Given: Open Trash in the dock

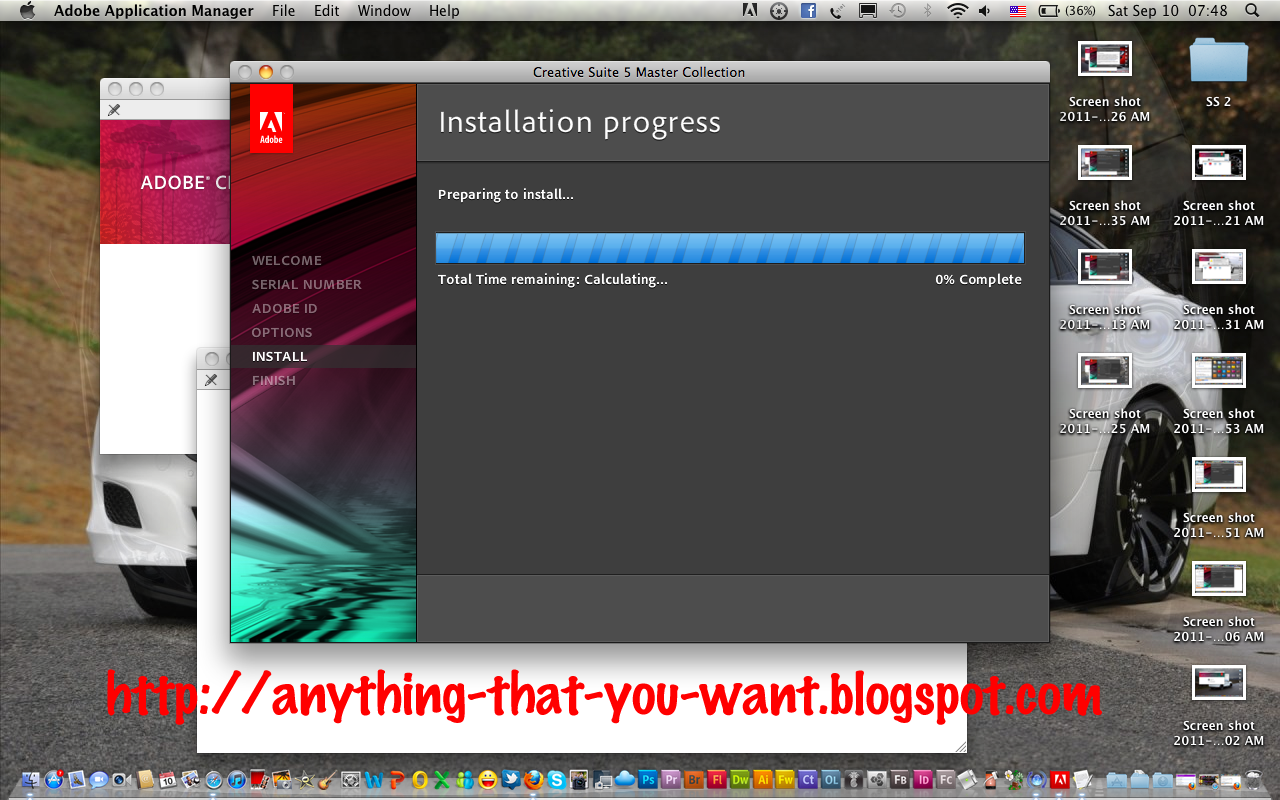Looking at the screenshot, I should pos(1253,780).
